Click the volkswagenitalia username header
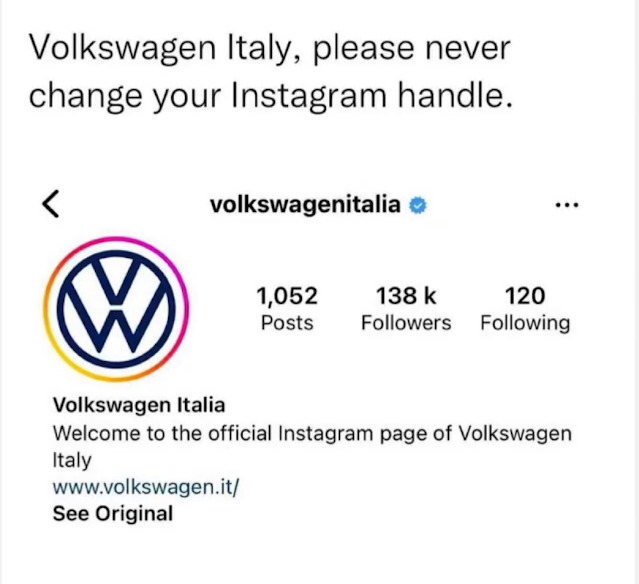639x584 pixels. (x=305, y=205)
